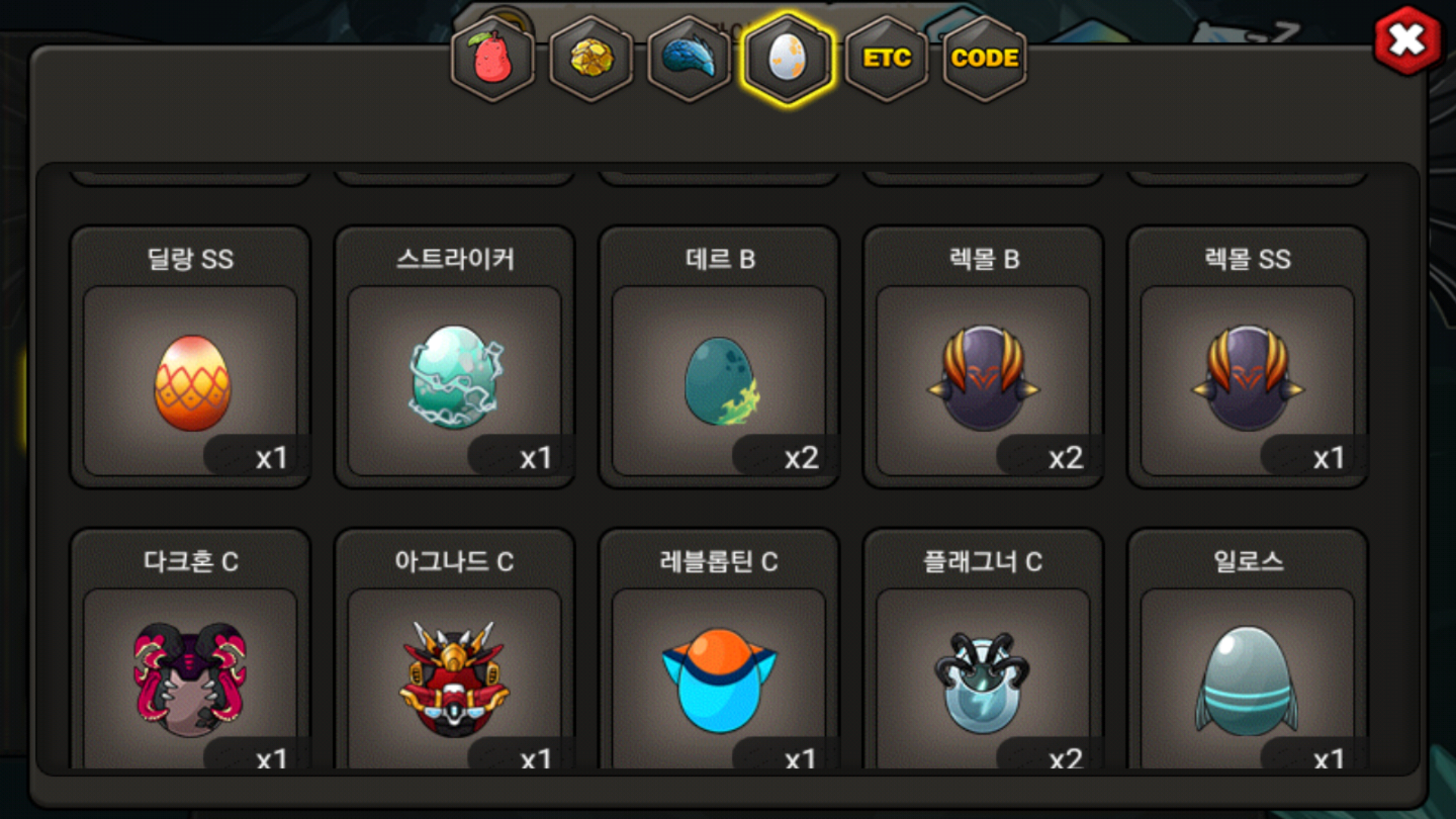Select the horned 렉몰 B egg

[984, 357]
